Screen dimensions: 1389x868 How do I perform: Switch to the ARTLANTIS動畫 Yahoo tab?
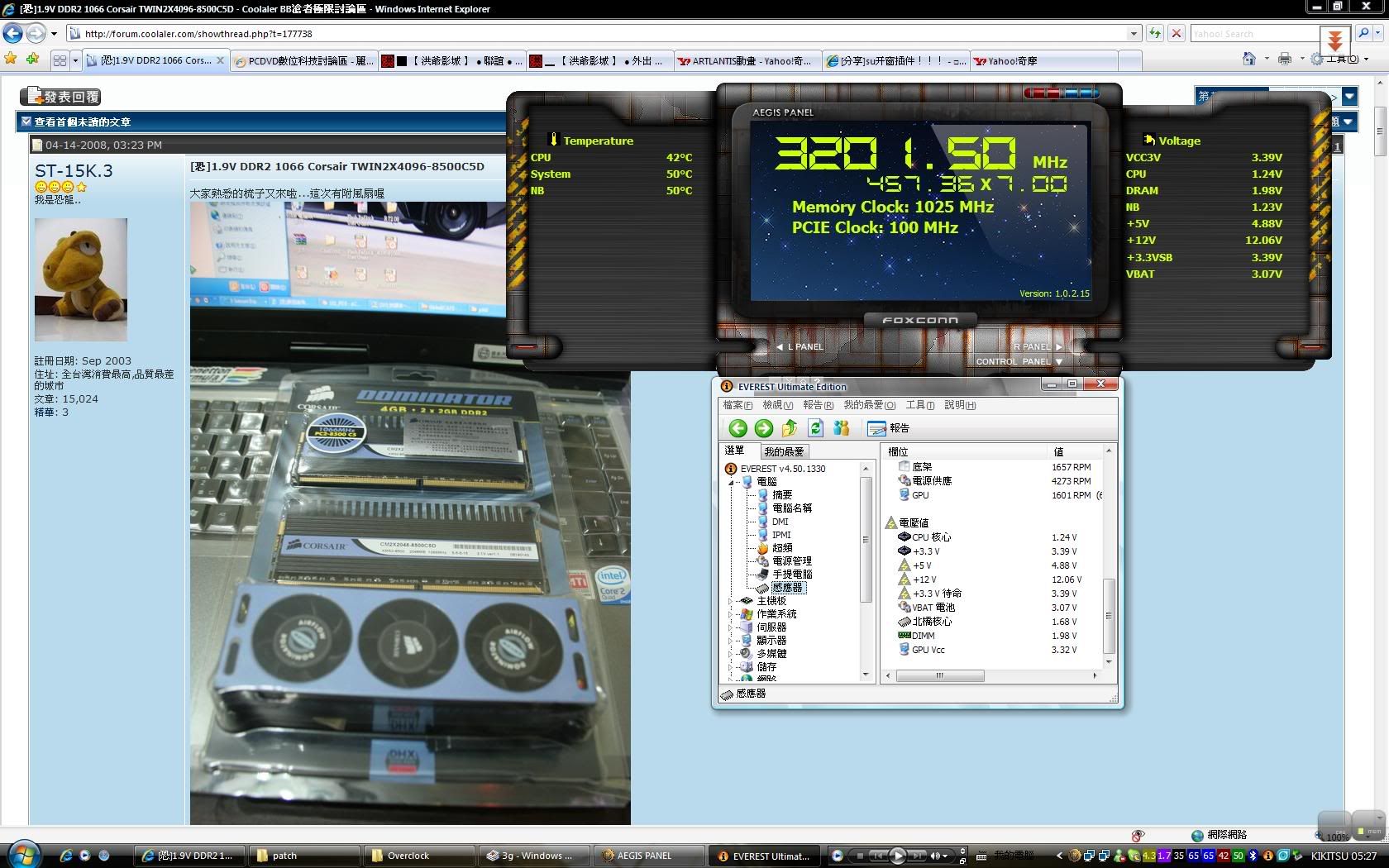(x=747, y=61)
